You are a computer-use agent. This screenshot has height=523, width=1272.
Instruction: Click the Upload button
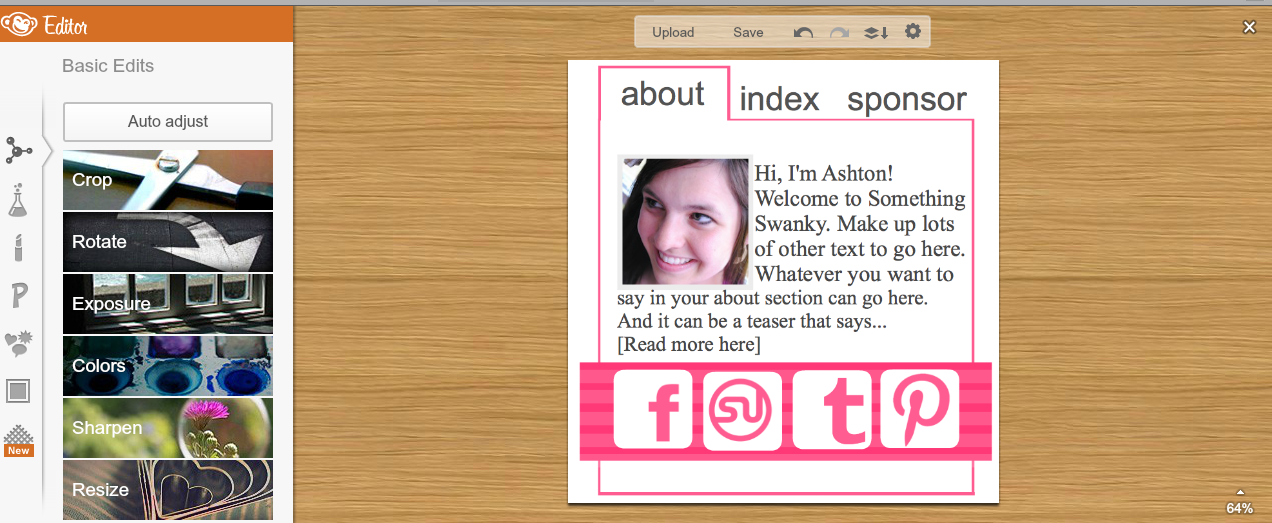click(673, 32)
